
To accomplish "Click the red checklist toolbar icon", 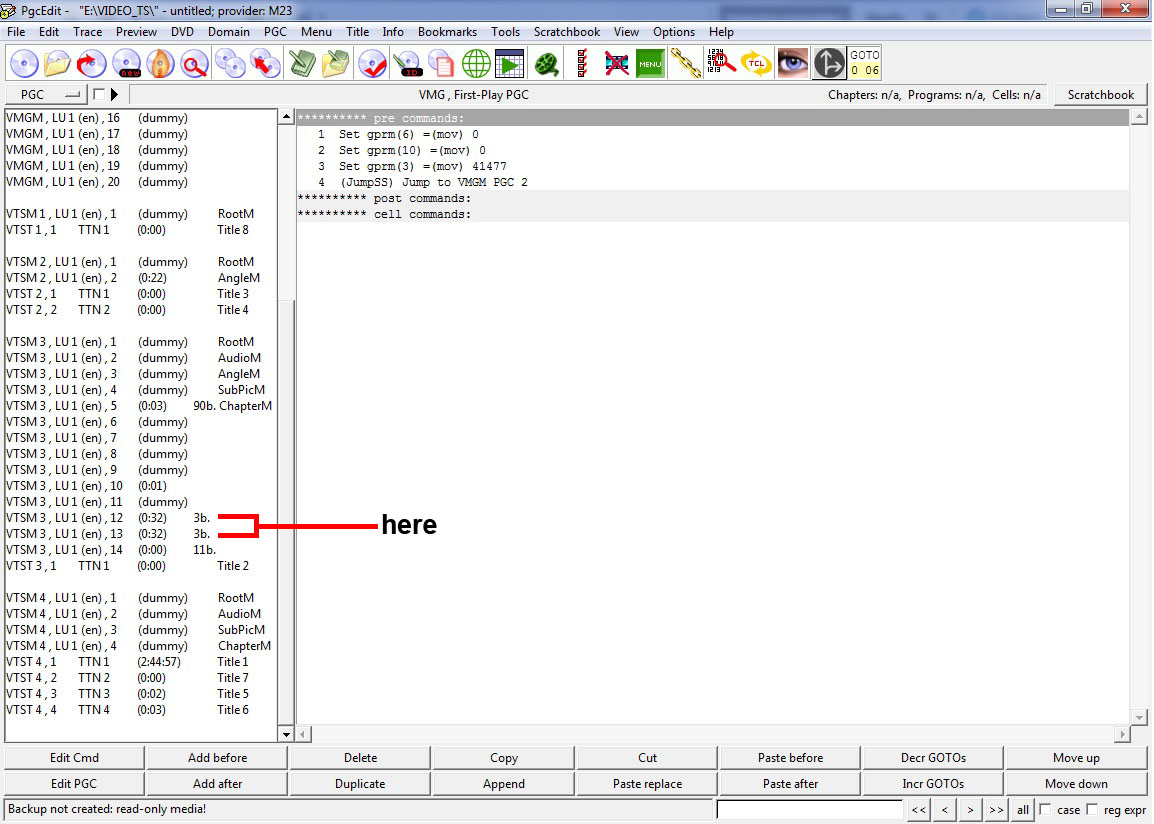I will pos(581,64).
